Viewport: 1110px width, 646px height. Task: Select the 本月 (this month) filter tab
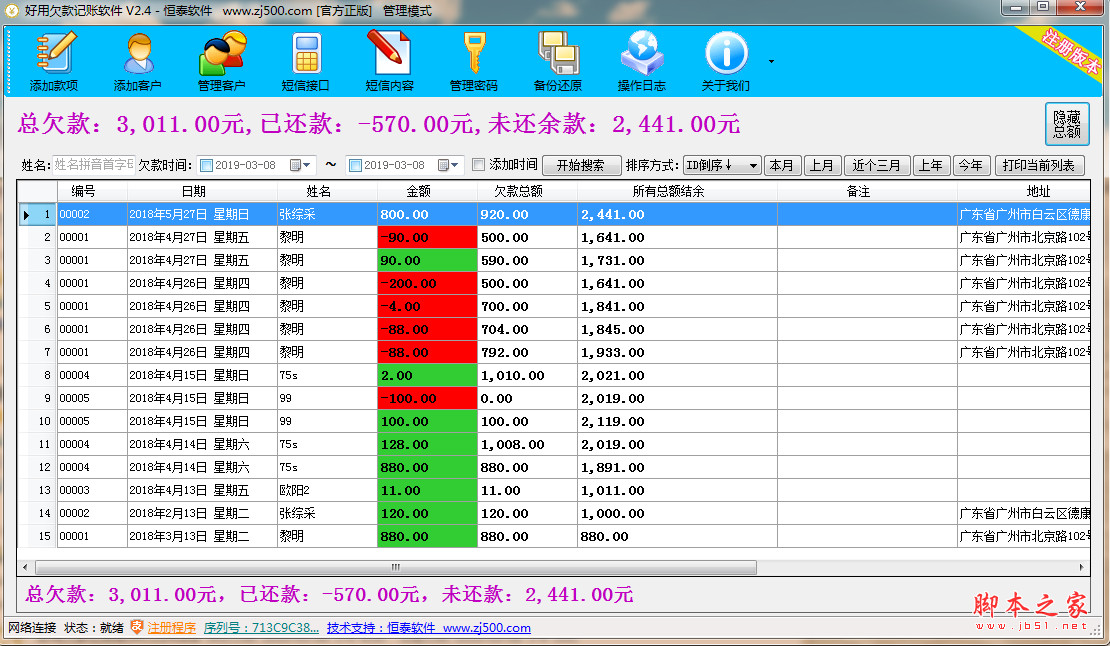(782, 164)
